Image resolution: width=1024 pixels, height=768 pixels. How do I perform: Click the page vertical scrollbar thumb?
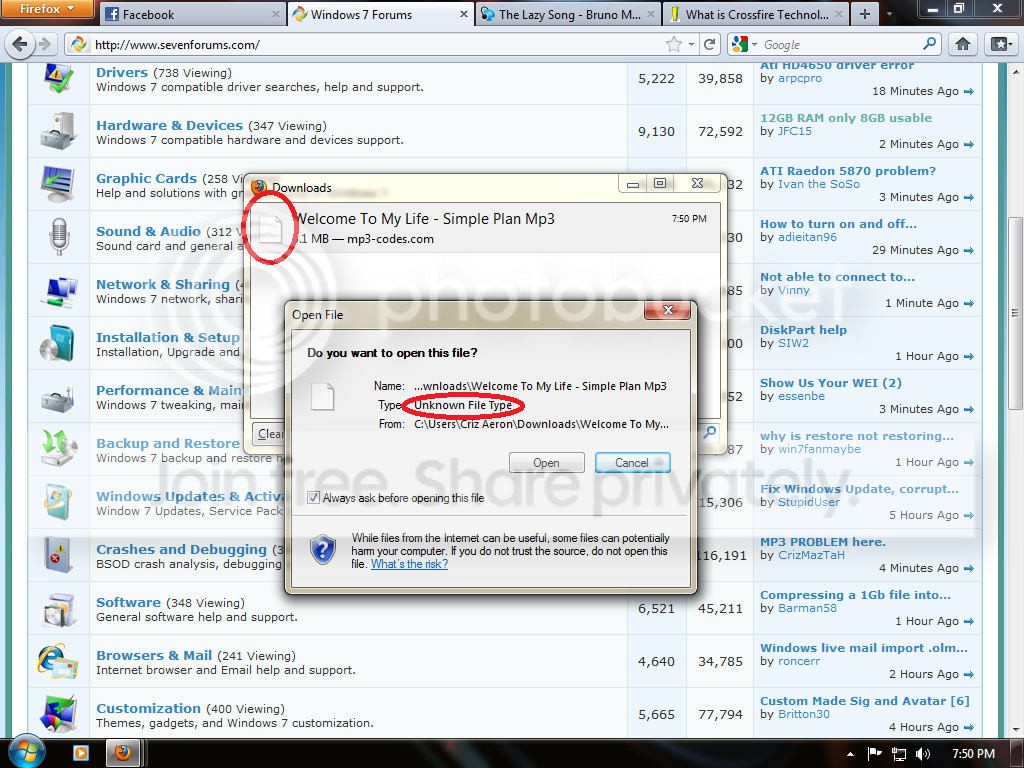click(1016, 313)
